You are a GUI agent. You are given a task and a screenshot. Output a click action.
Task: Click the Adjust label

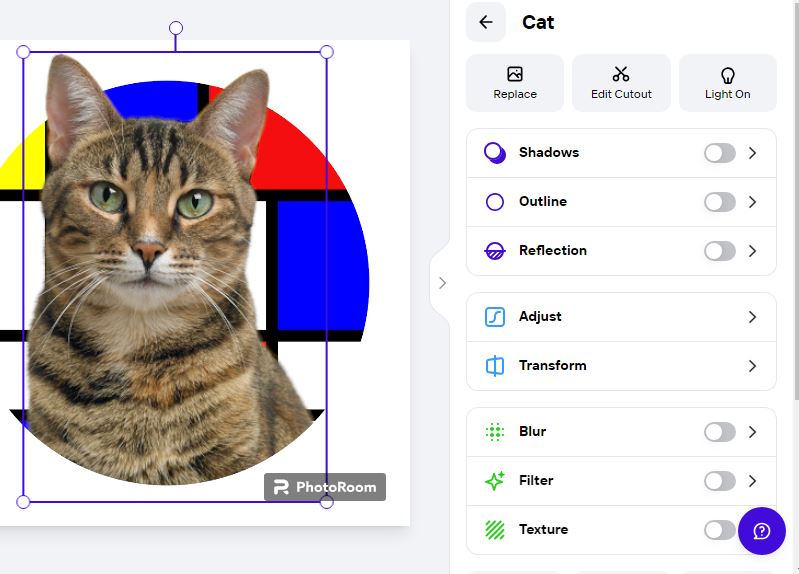[x=540, y=317]
